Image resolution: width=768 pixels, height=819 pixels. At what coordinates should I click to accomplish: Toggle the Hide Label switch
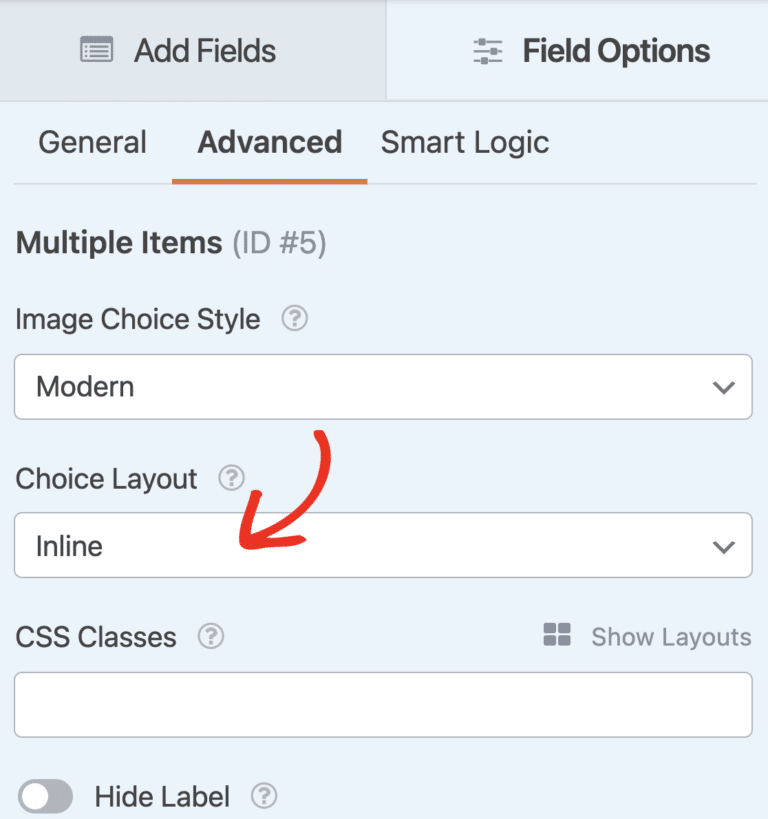(x=46, y=797)
